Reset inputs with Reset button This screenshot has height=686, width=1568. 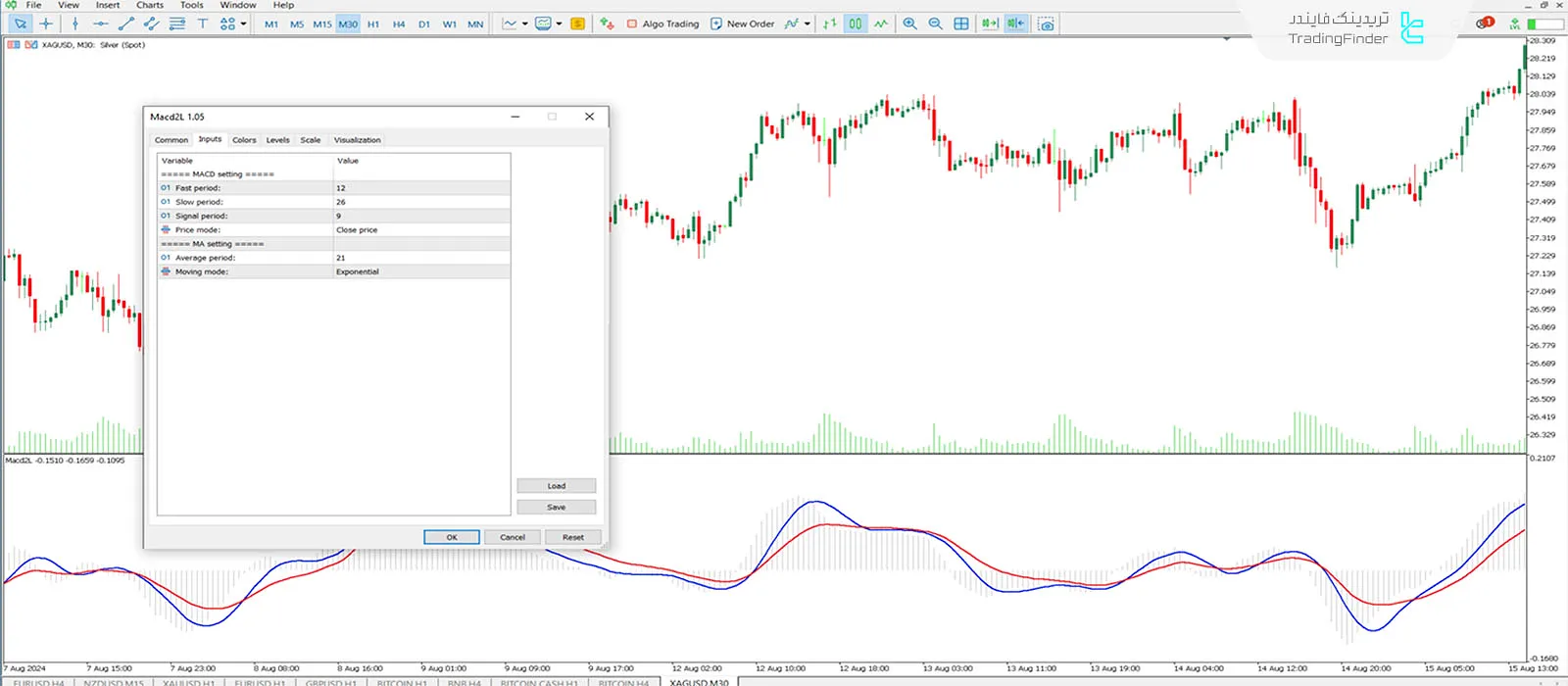[x=573, y=537]
